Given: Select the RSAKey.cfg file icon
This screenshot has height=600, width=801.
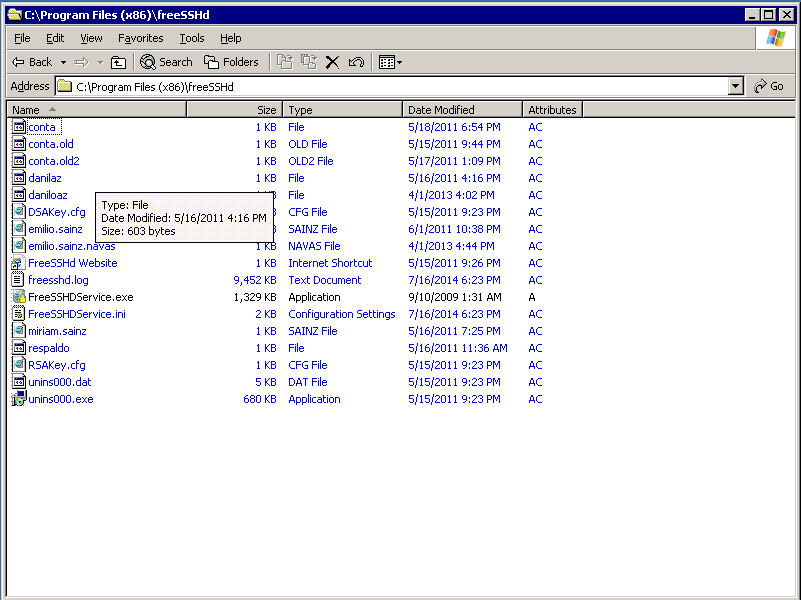Looking at the screenshot, I should 19,365.
